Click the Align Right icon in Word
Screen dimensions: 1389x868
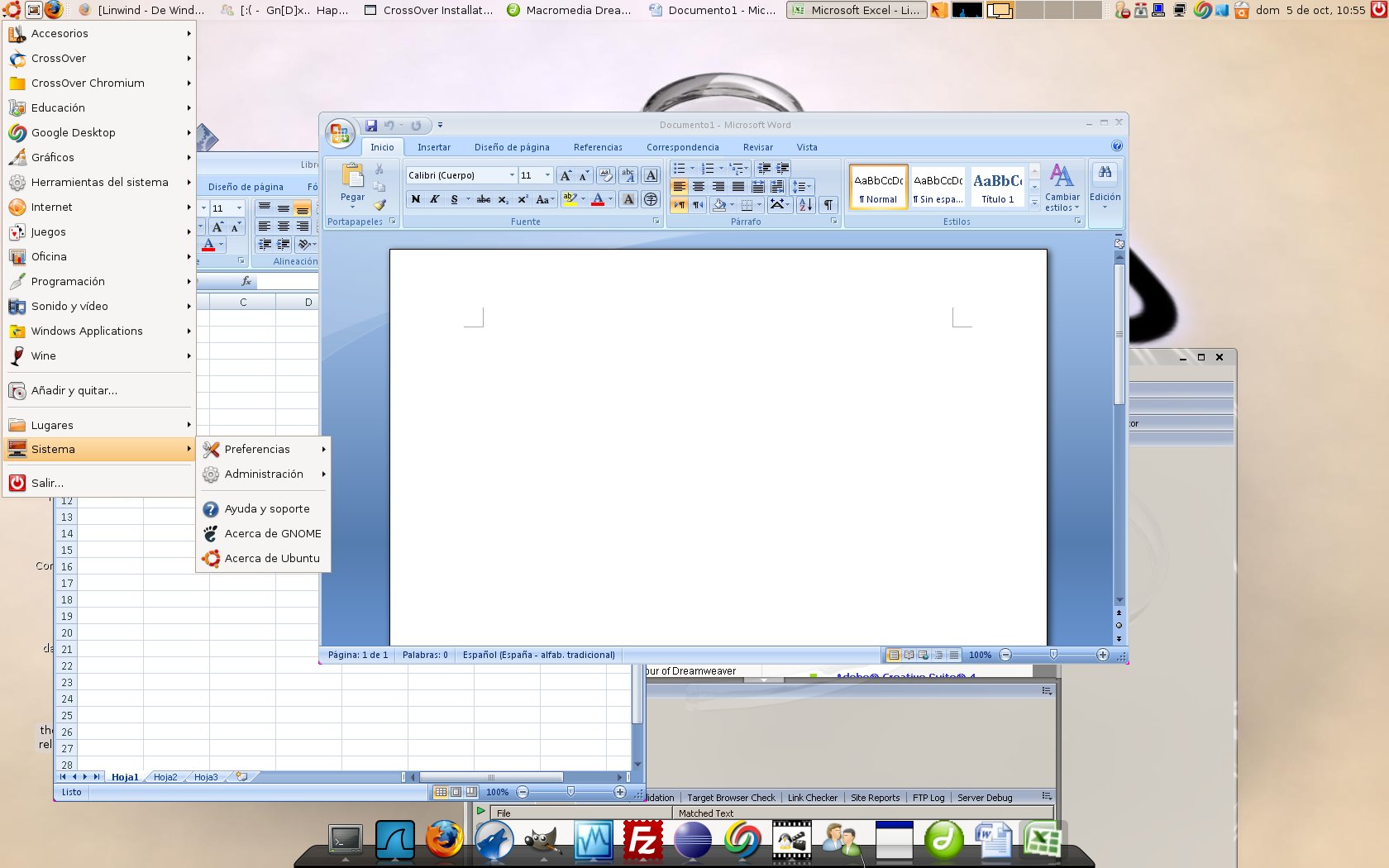[718, 187]
